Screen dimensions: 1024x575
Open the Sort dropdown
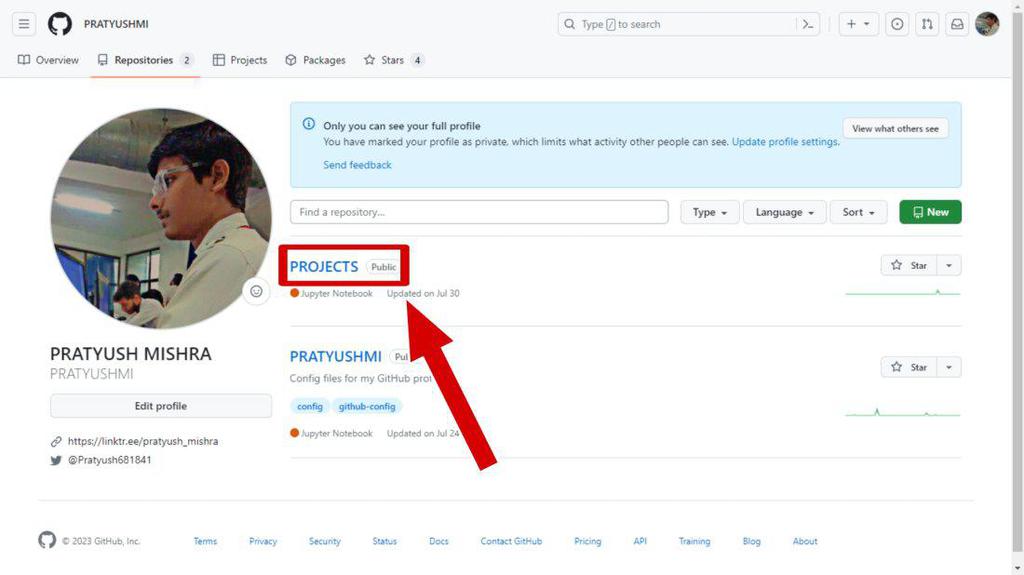(x=858, y=212)
